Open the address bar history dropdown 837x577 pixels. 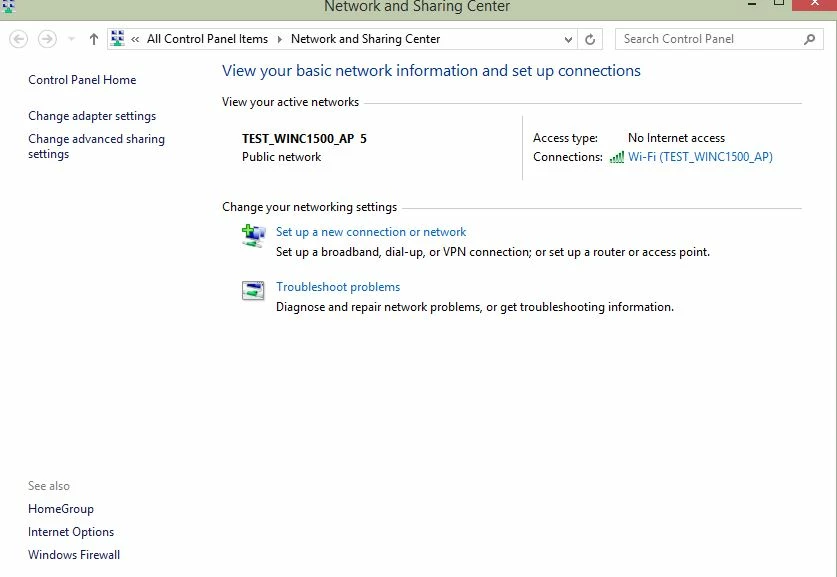tap(568, 39)
